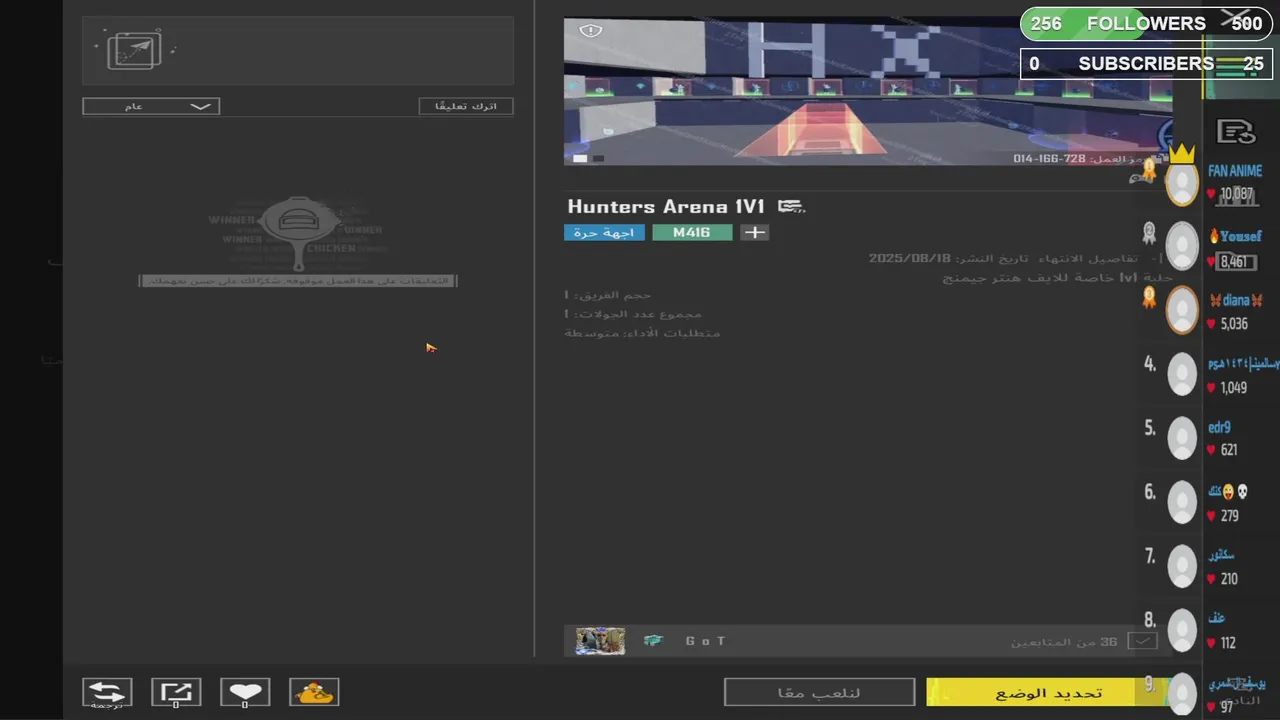Click the flag icon beside Hunters Arena 1V1
1280x720 pixels.
[x=791, y=207]
